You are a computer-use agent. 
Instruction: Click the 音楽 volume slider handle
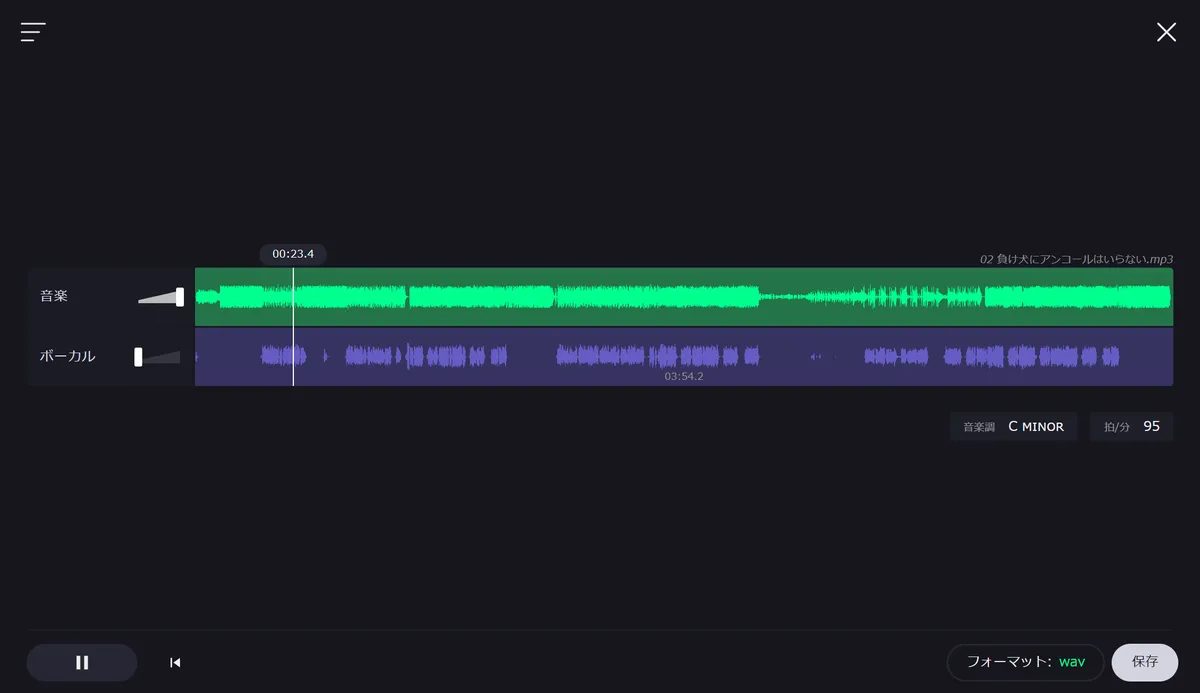pos(180,297)
